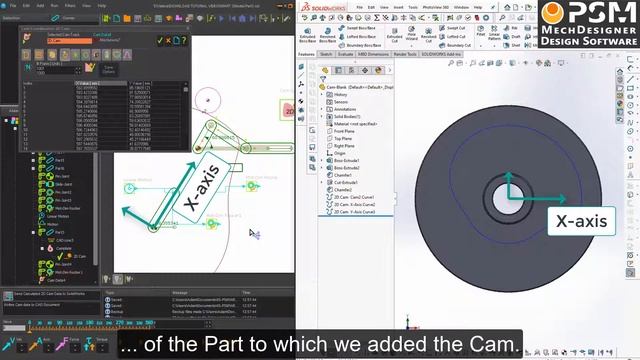The height and width of the screenshot is (360, 640).
Task: Expand Boss-Extrude2 feature node
Action: (x=322, y=168)
